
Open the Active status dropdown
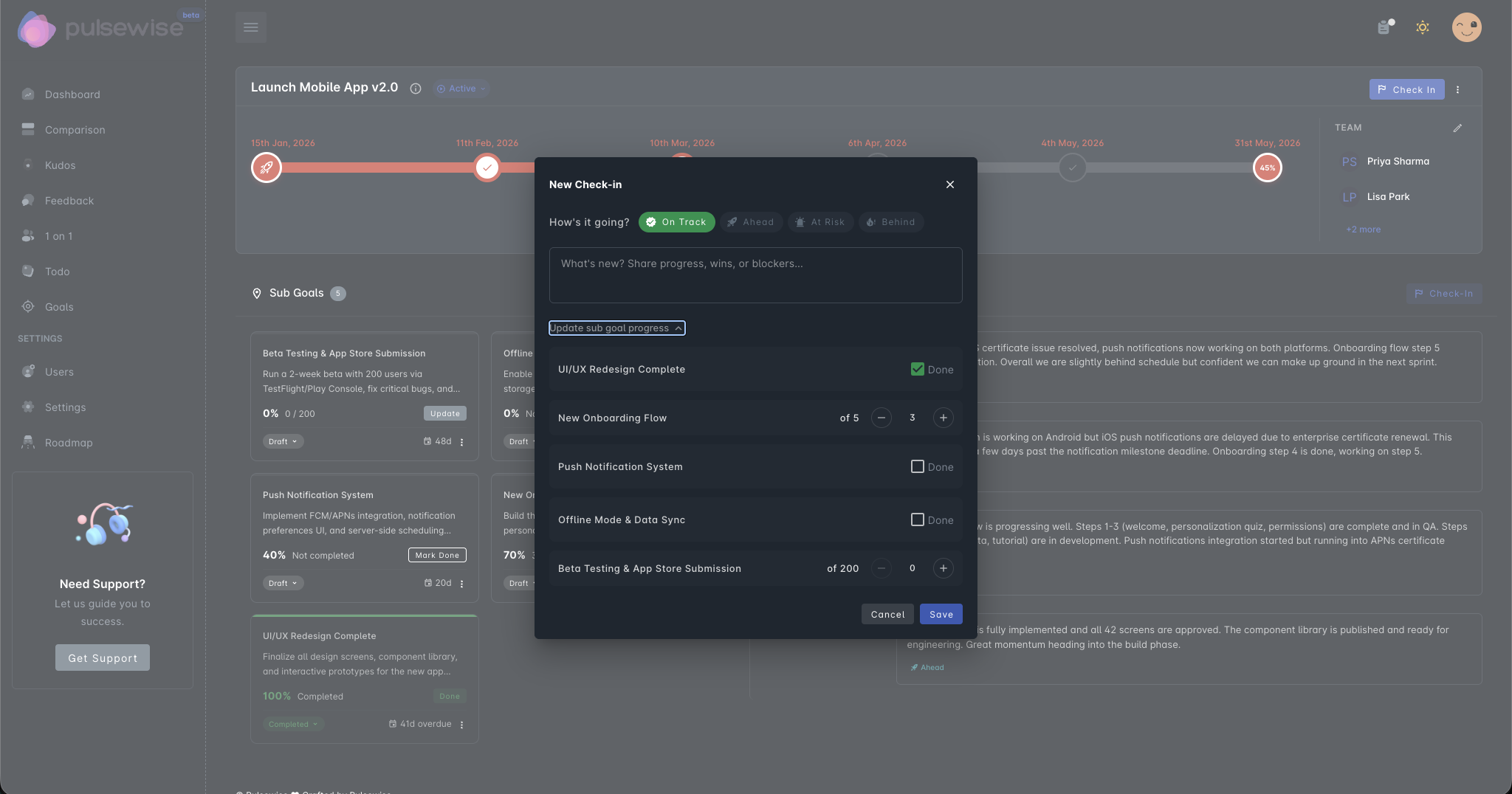(460, 88)
